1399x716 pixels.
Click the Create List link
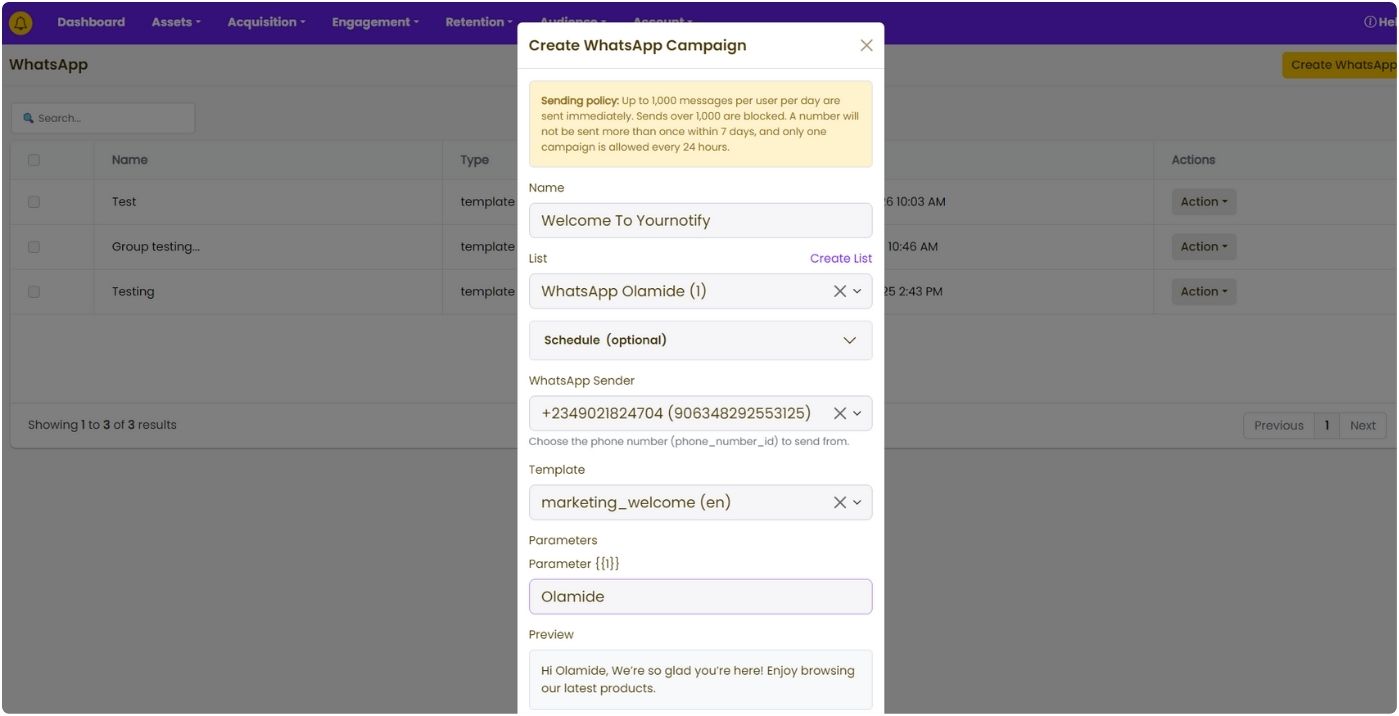[840, 258]
